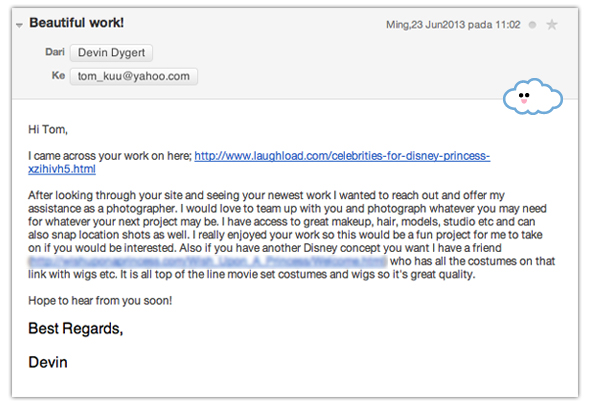Star the Beautiful work! email
The width and height of the screenshot is (590, 405).
[x=552, y=25]
